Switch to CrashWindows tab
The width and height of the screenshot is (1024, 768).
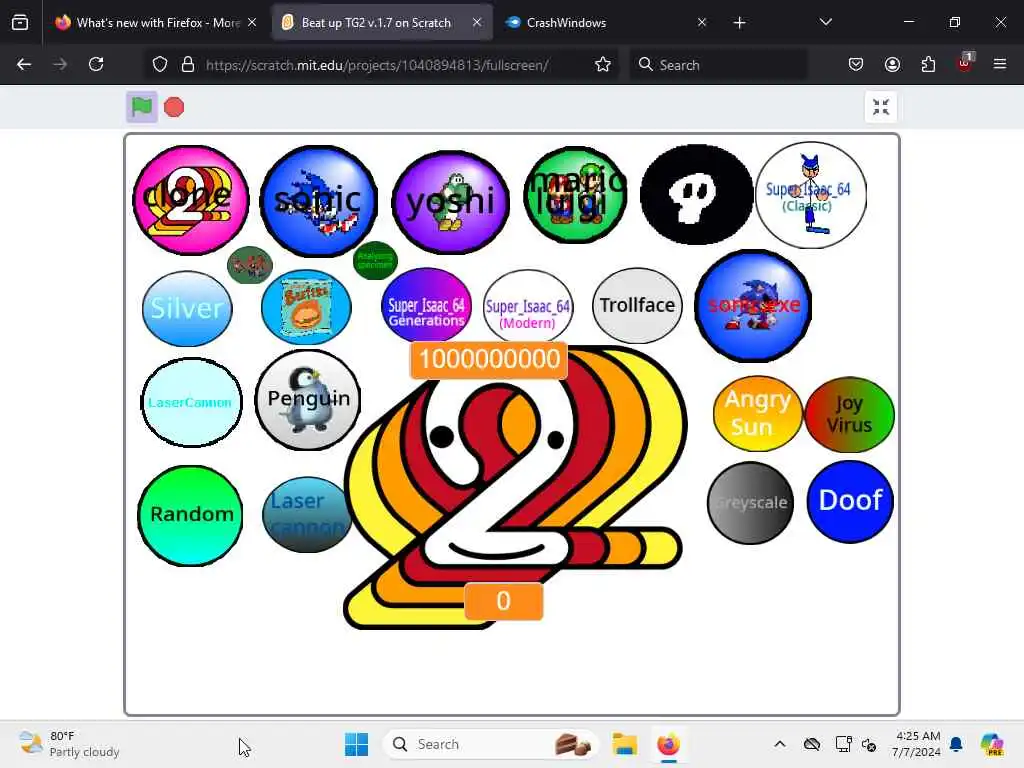[x=604, y=23]
